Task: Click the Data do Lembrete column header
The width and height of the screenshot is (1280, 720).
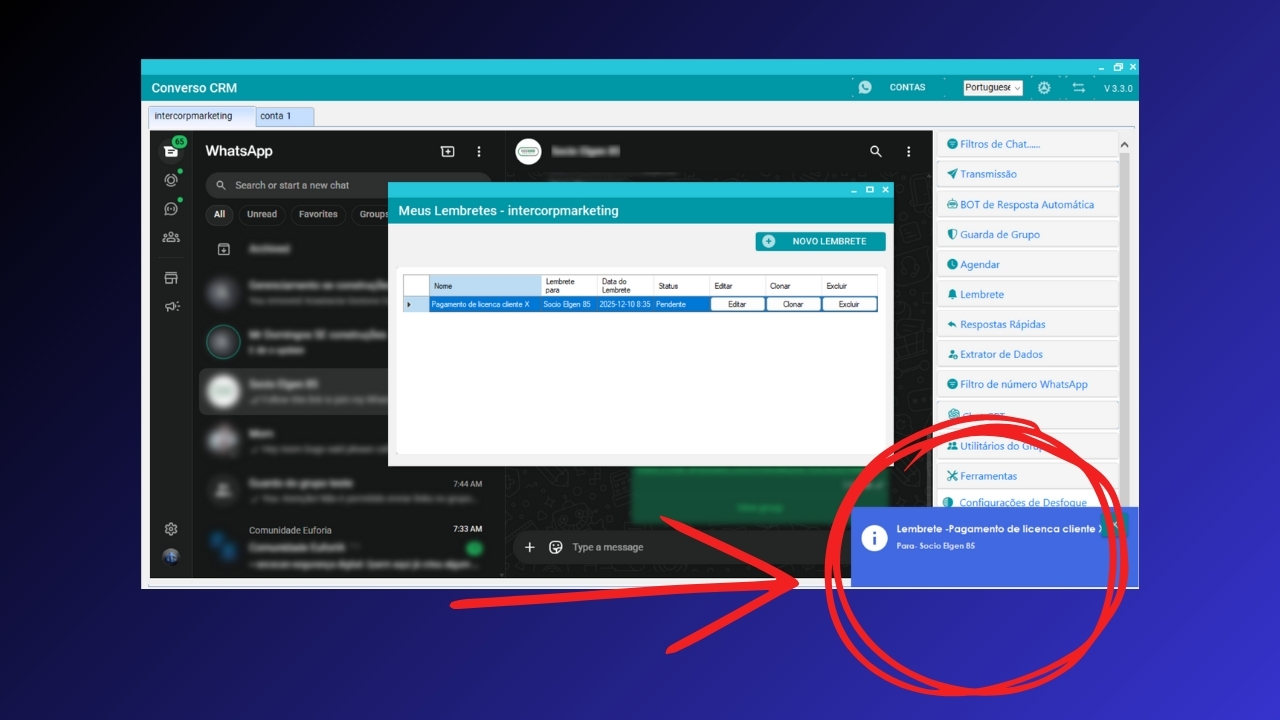Action: click(626, 286)
